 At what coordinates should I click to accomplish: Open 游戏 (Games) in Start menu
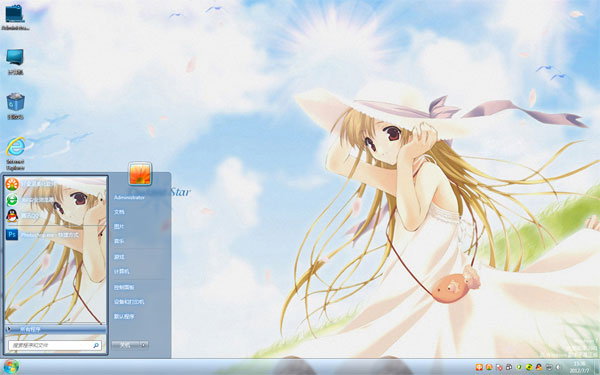click(119, 257)
